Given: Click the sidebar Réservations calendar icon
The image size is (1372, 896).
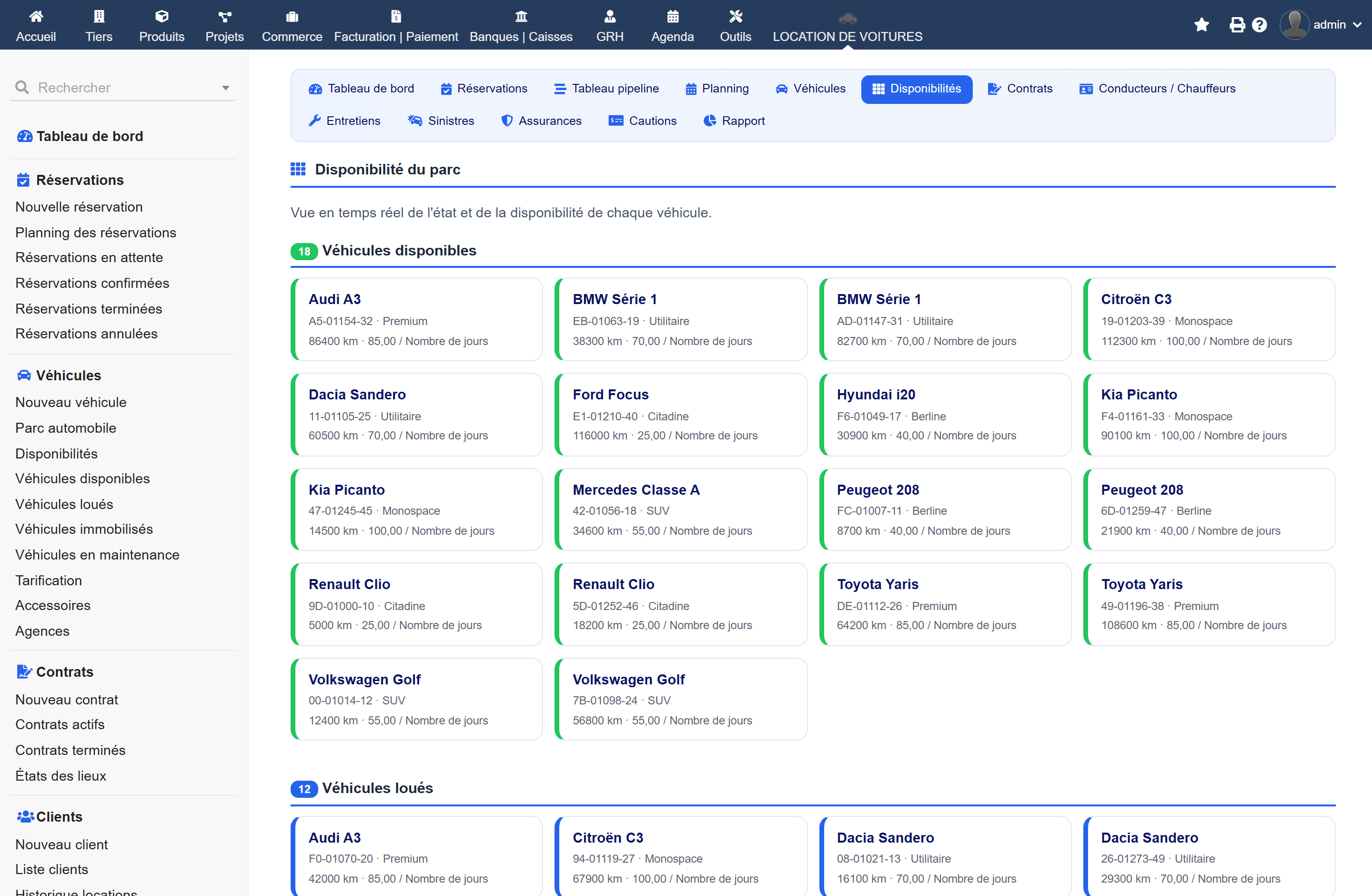Looking at the screenshot, I should coord(23,180).
